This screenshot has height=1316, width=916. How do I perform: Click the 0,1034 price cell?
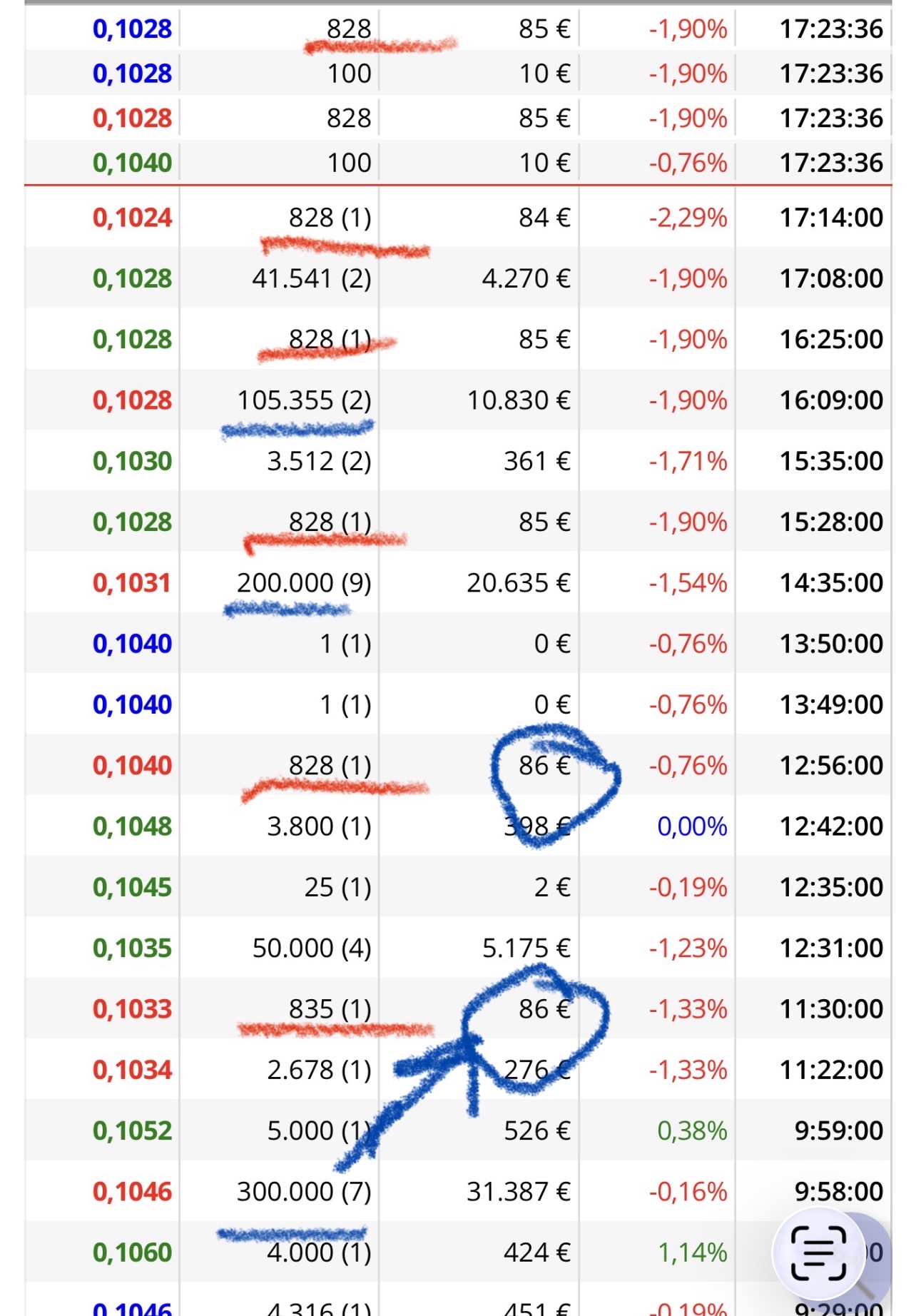pos(132,1070)
